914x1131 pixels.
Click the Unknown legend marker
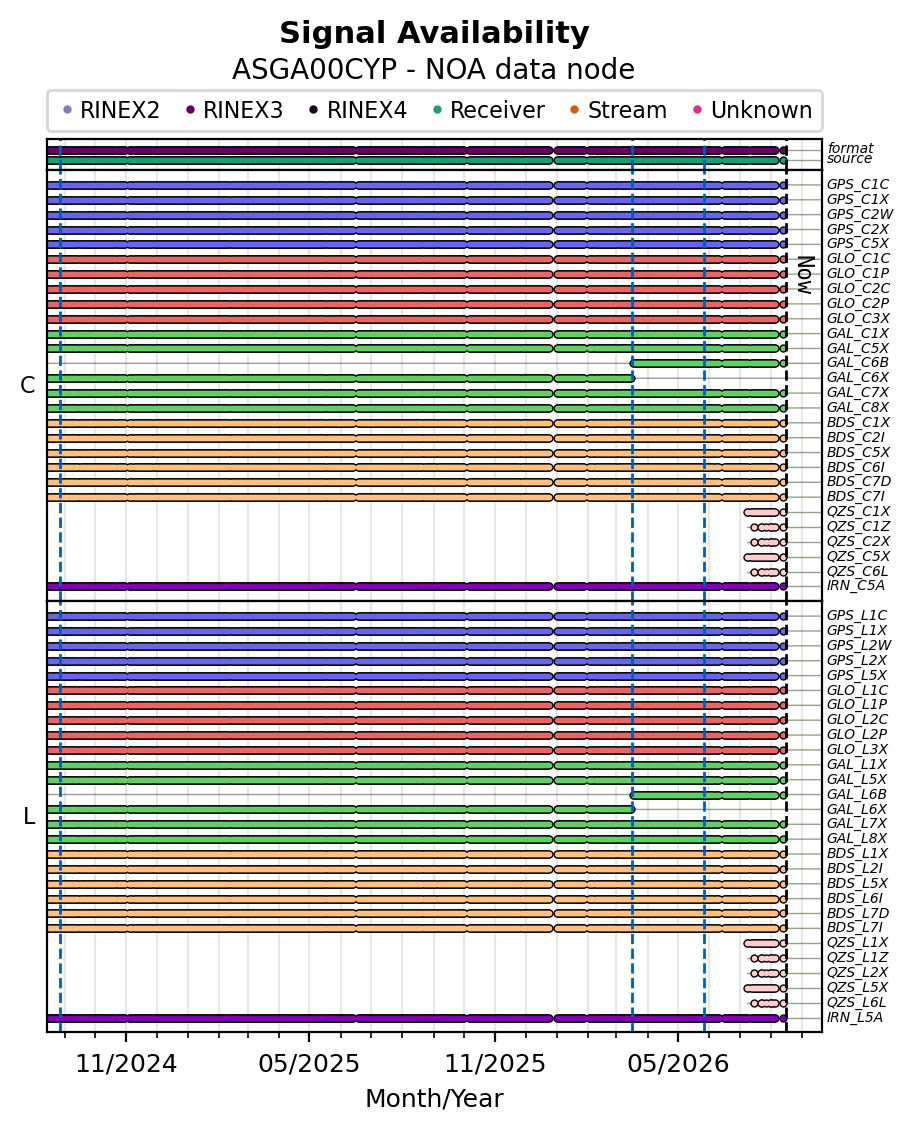(698, 110)
